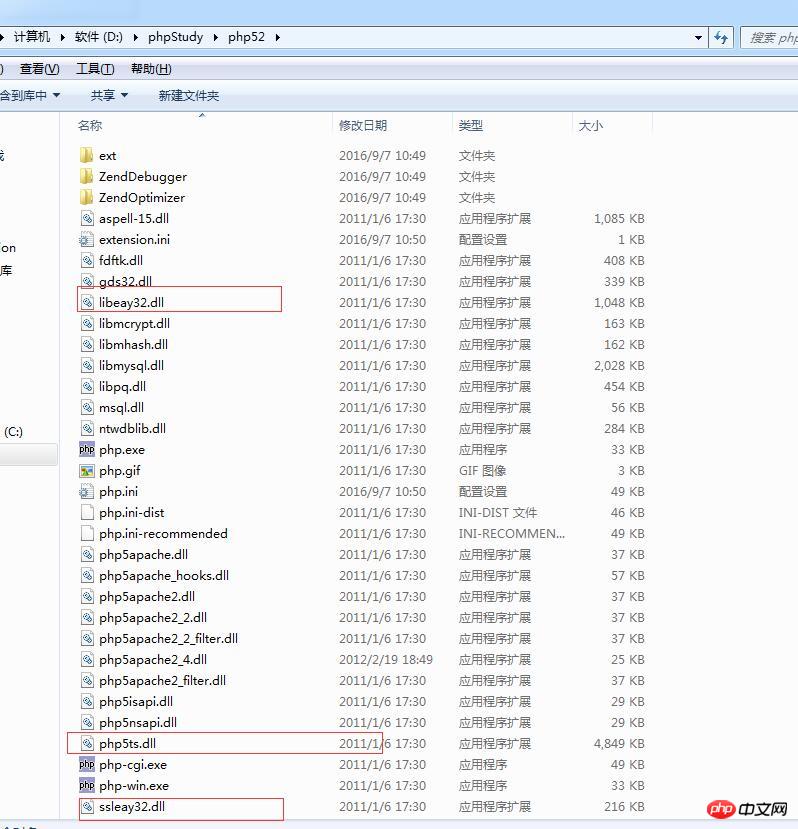The image size is (798, 829).
Task: Click the 2012/2/19 18:49 date value
Action: (x=386, y=659)
